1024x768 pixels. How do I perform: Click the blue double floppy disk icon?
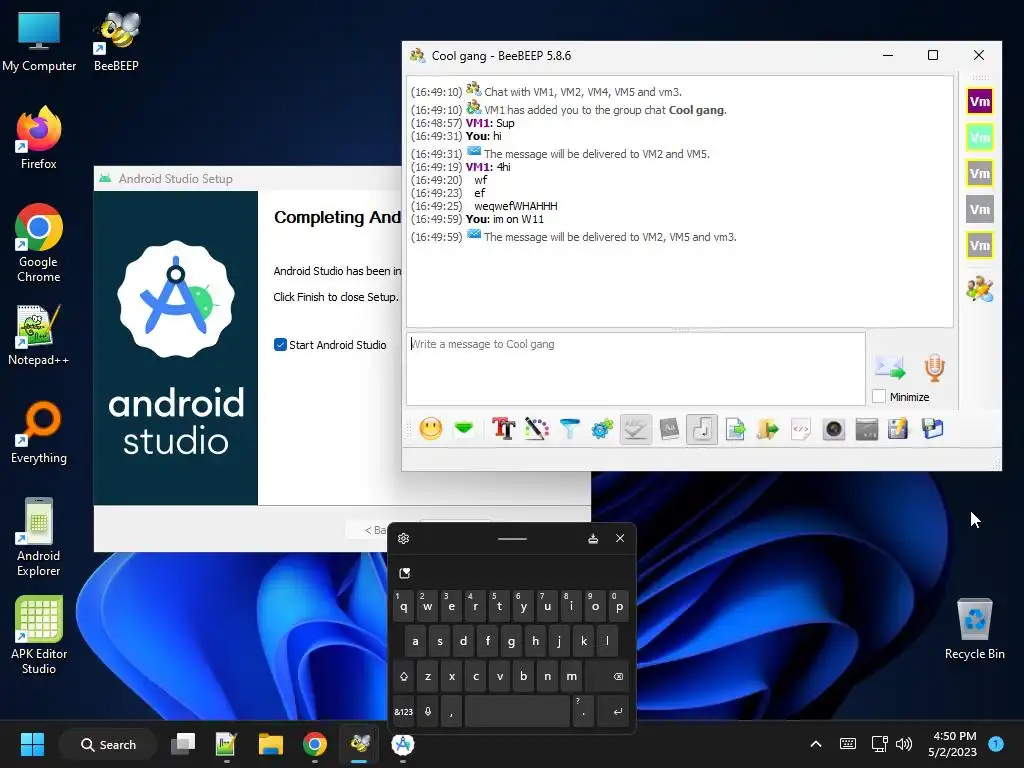click(932, 429)
